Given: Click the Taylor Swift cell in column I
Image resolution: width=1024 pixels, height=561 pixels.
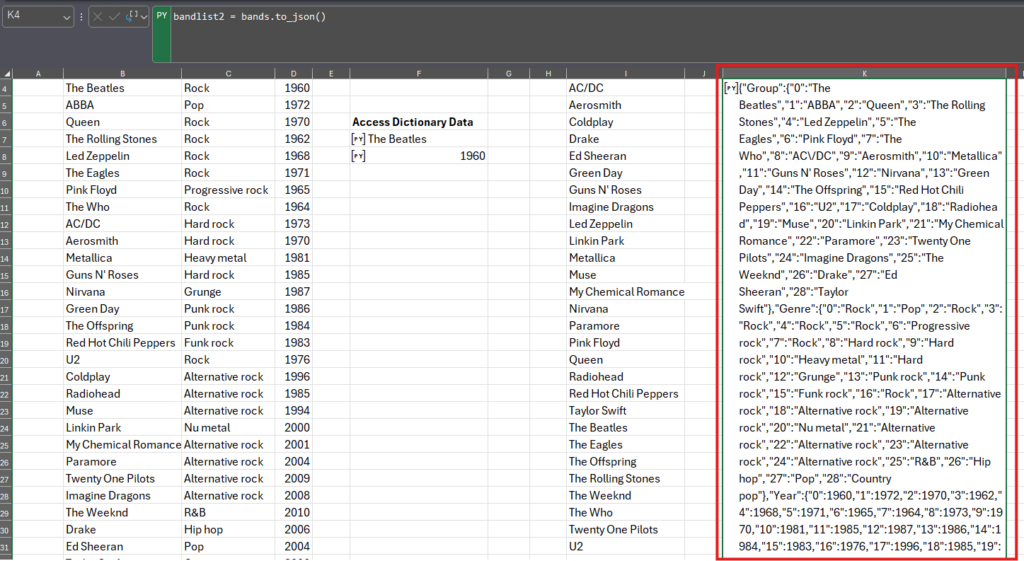Looking at the screenshot, I should pyautogui.click(x=625, y=411).
